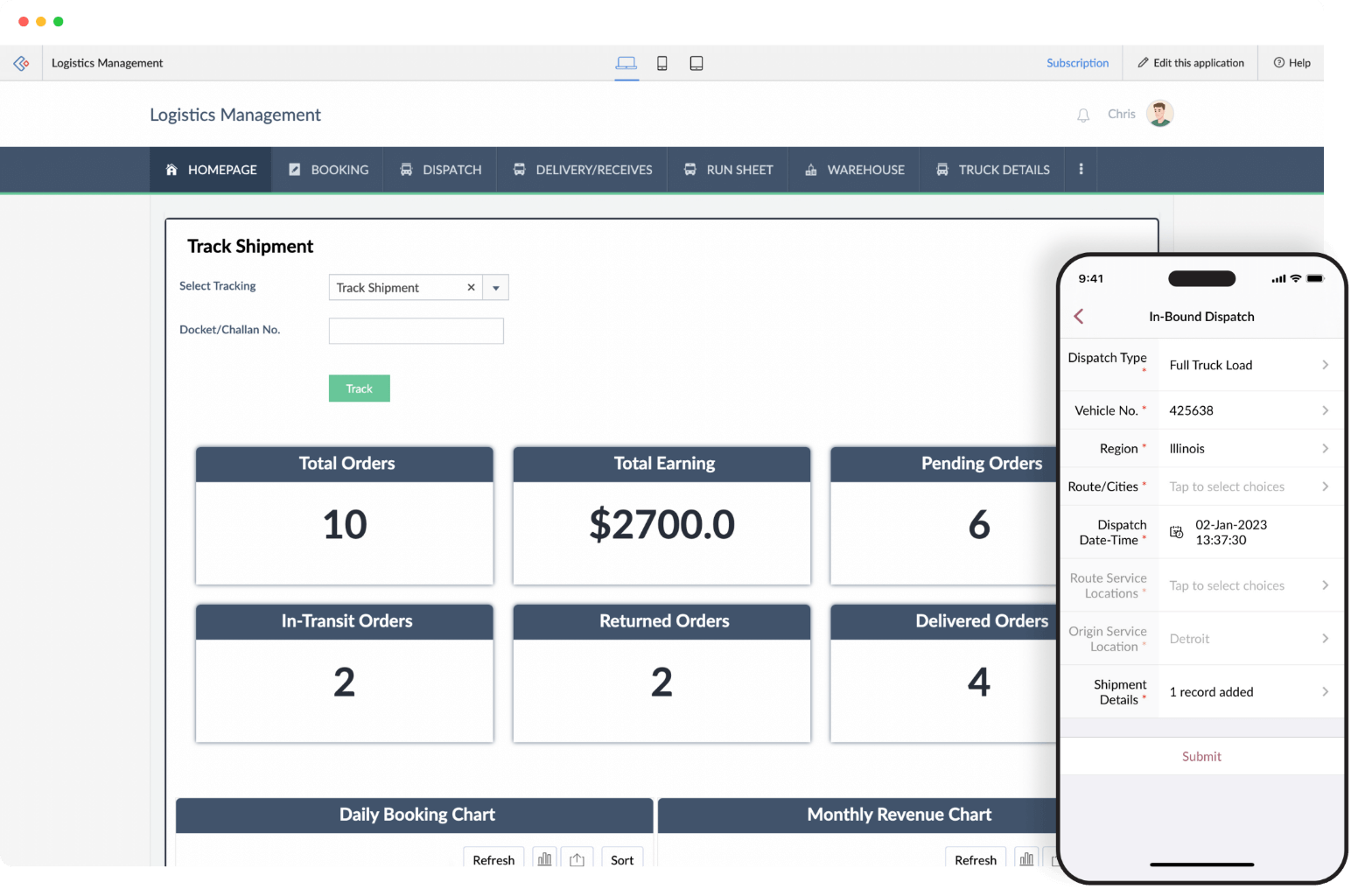Viewport: 1358px width, 896px height.
Task: Tap Submit on the mobile dispatch form
Action: [1201, 756]
